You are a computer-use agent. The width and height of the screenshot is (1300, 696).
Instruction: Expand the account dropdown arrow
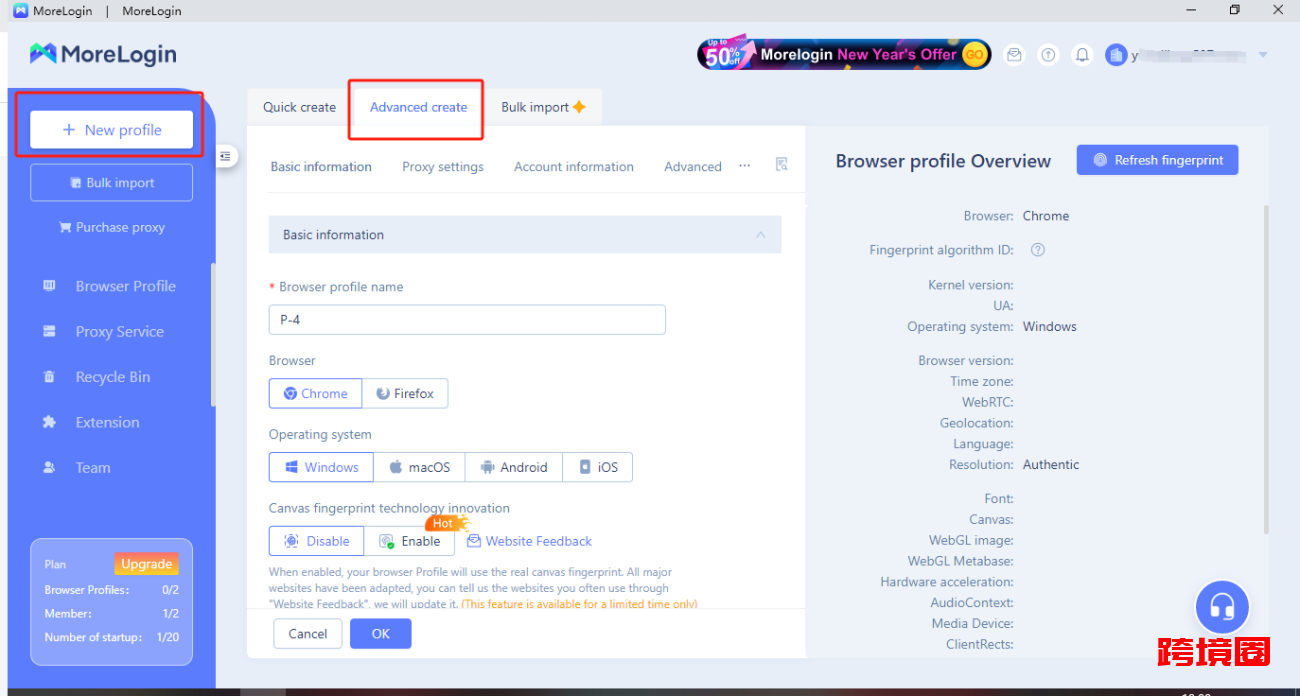pos(1263,55)
